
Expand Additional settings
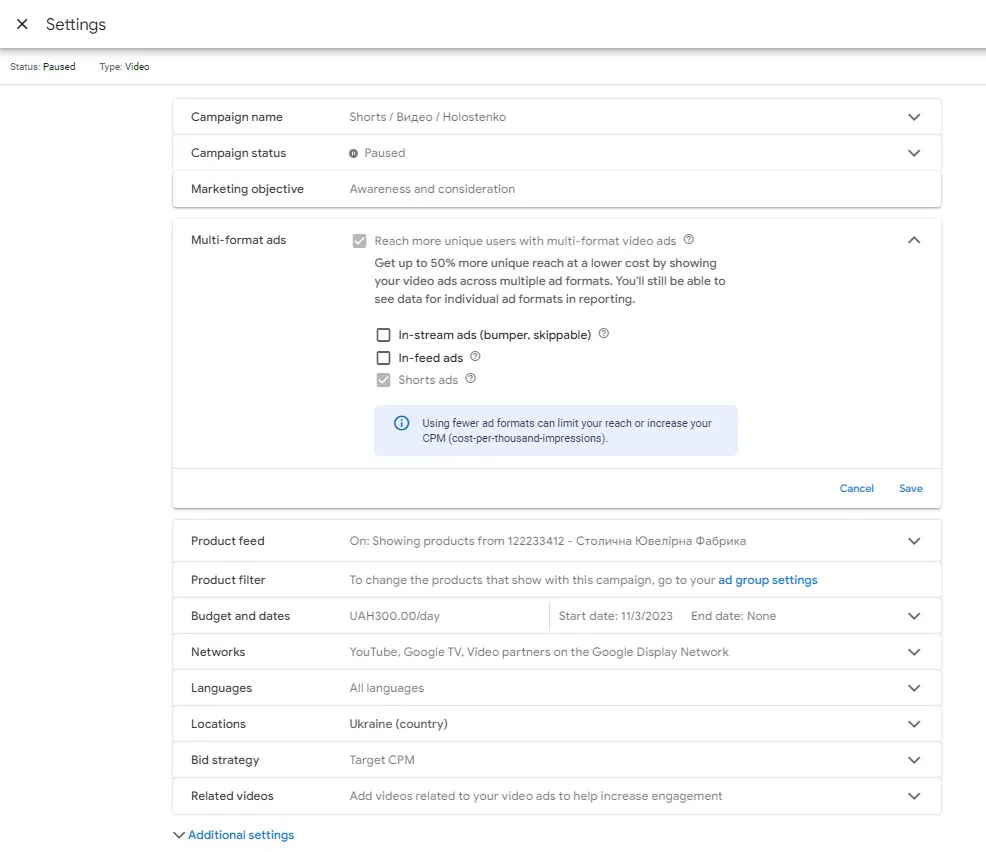click(x=233, y=835)
